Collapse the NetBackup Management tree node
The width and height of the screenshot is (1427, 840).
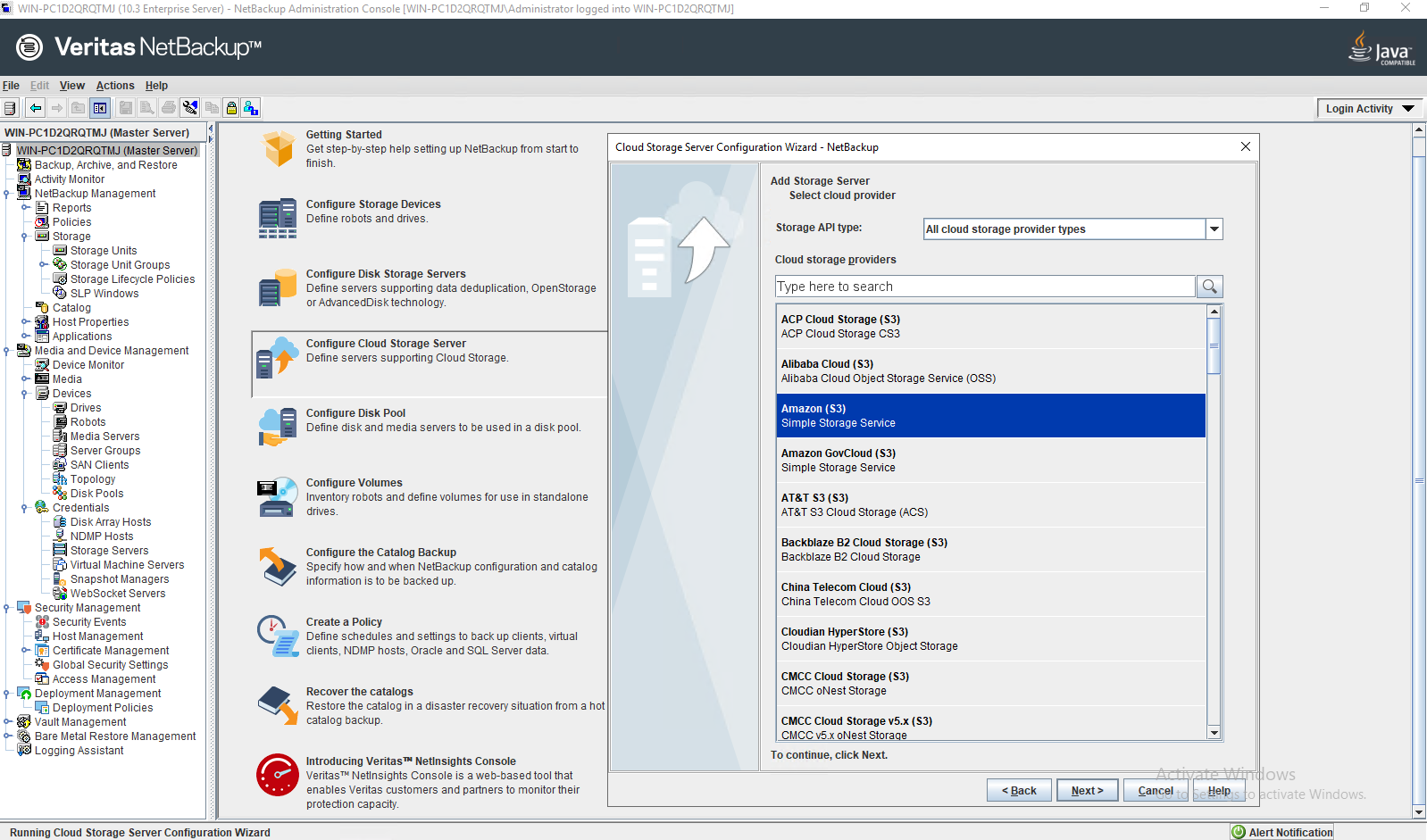(x=7, y=194)
